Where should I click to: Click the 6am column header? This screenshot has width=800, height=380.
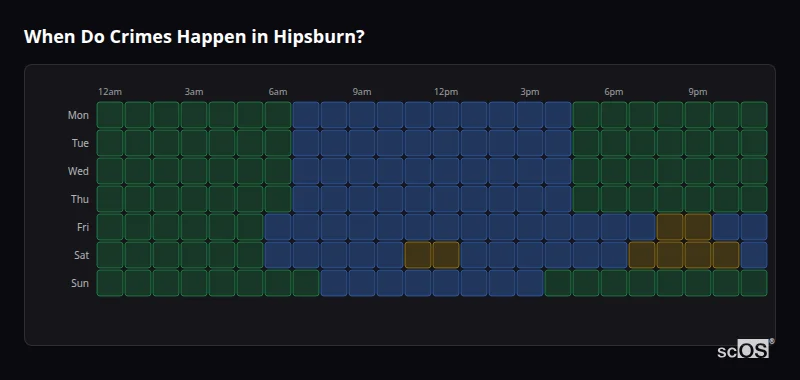click(x=278, y=92)
